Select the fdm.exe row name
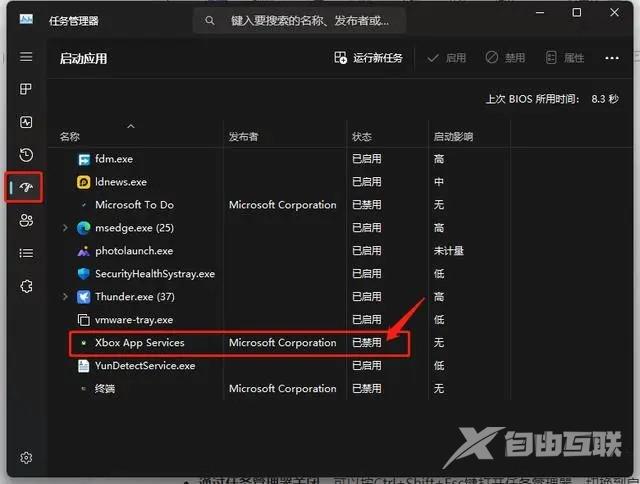The height and width of the screenshot is (484, 640). coord(114,159)
